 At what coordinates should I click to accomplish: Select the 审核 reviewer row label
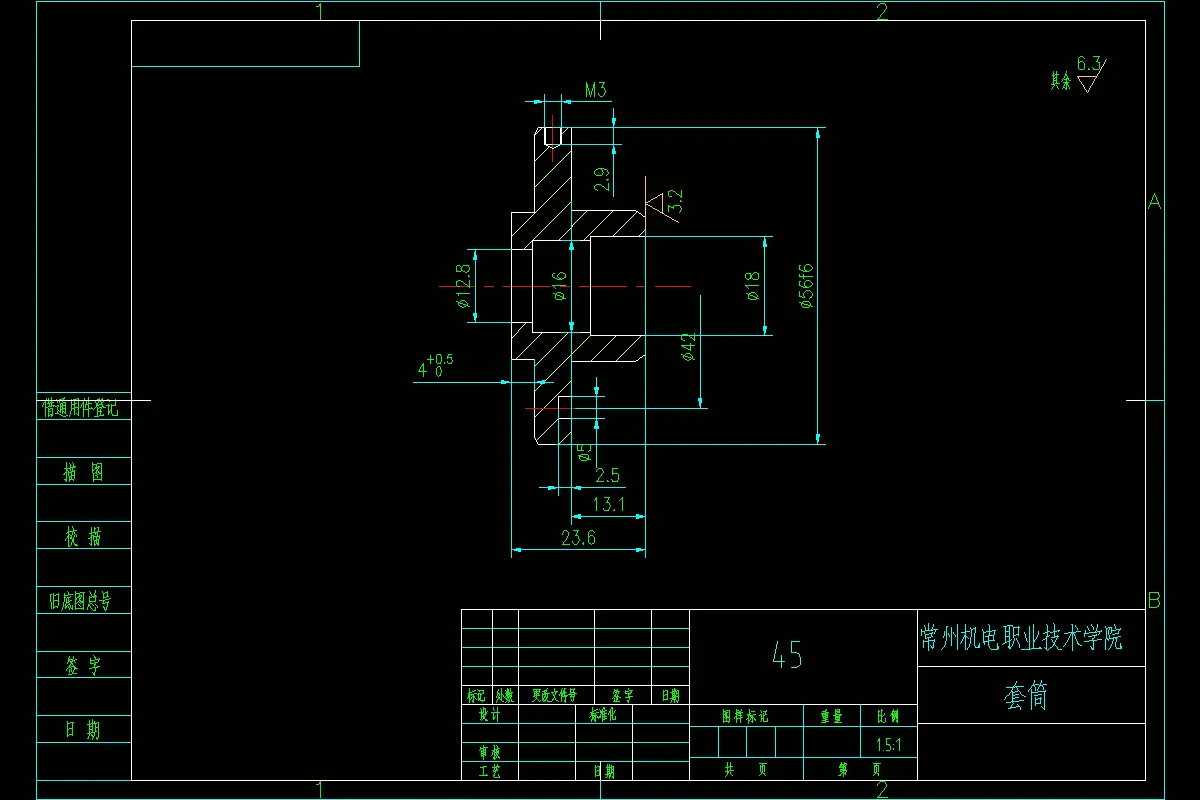click(x=489, y=752)
